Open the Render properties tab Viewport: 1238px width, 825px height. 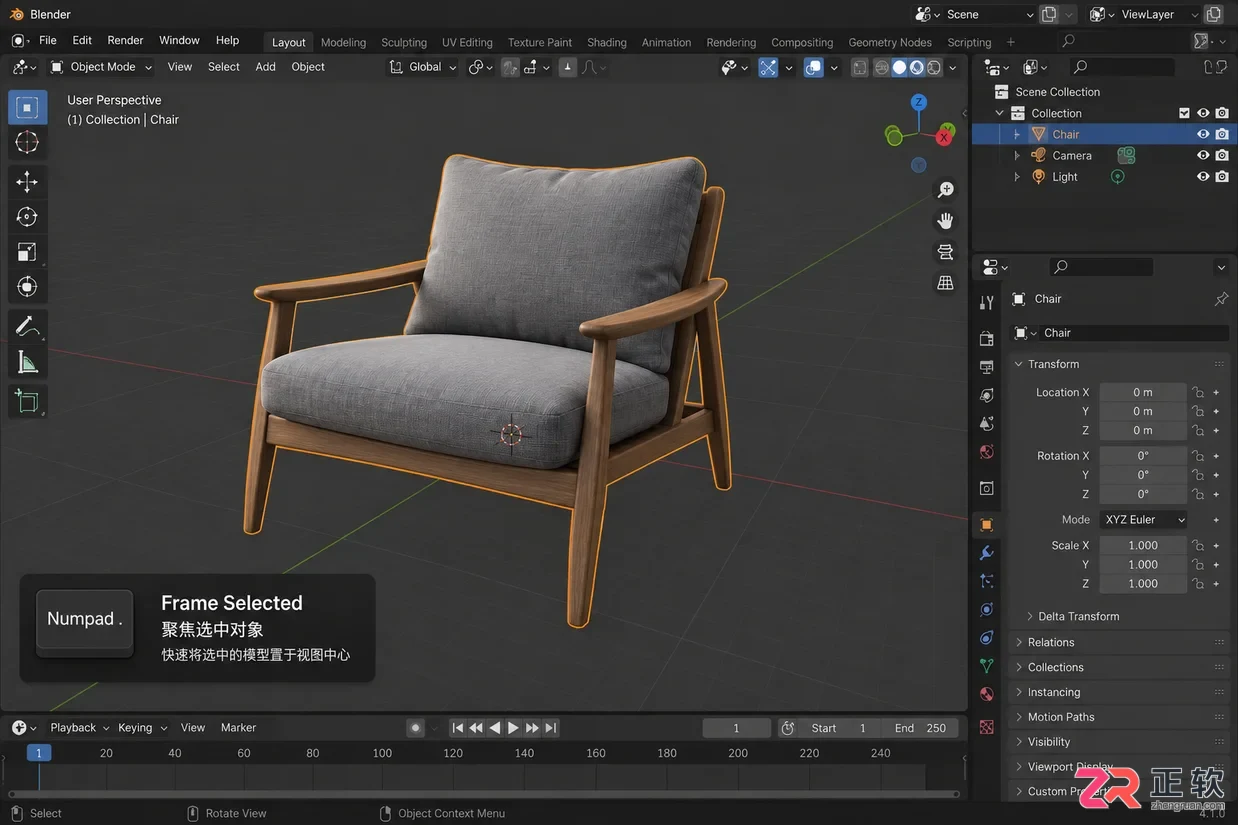pyautogui.click(x=987, y=339)
